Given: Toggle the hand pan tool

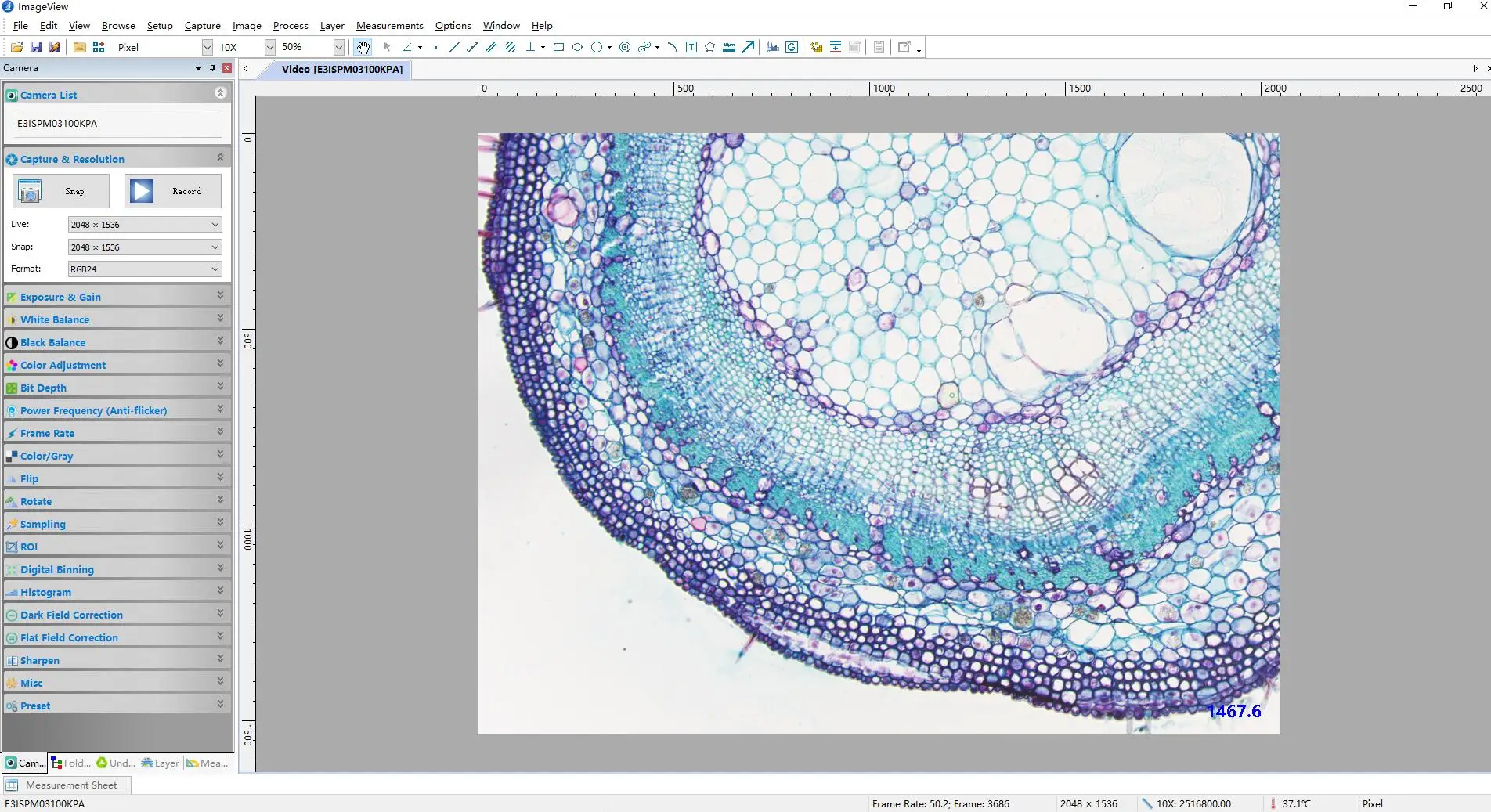Looking at the screenshot, I should pos(363,47).
